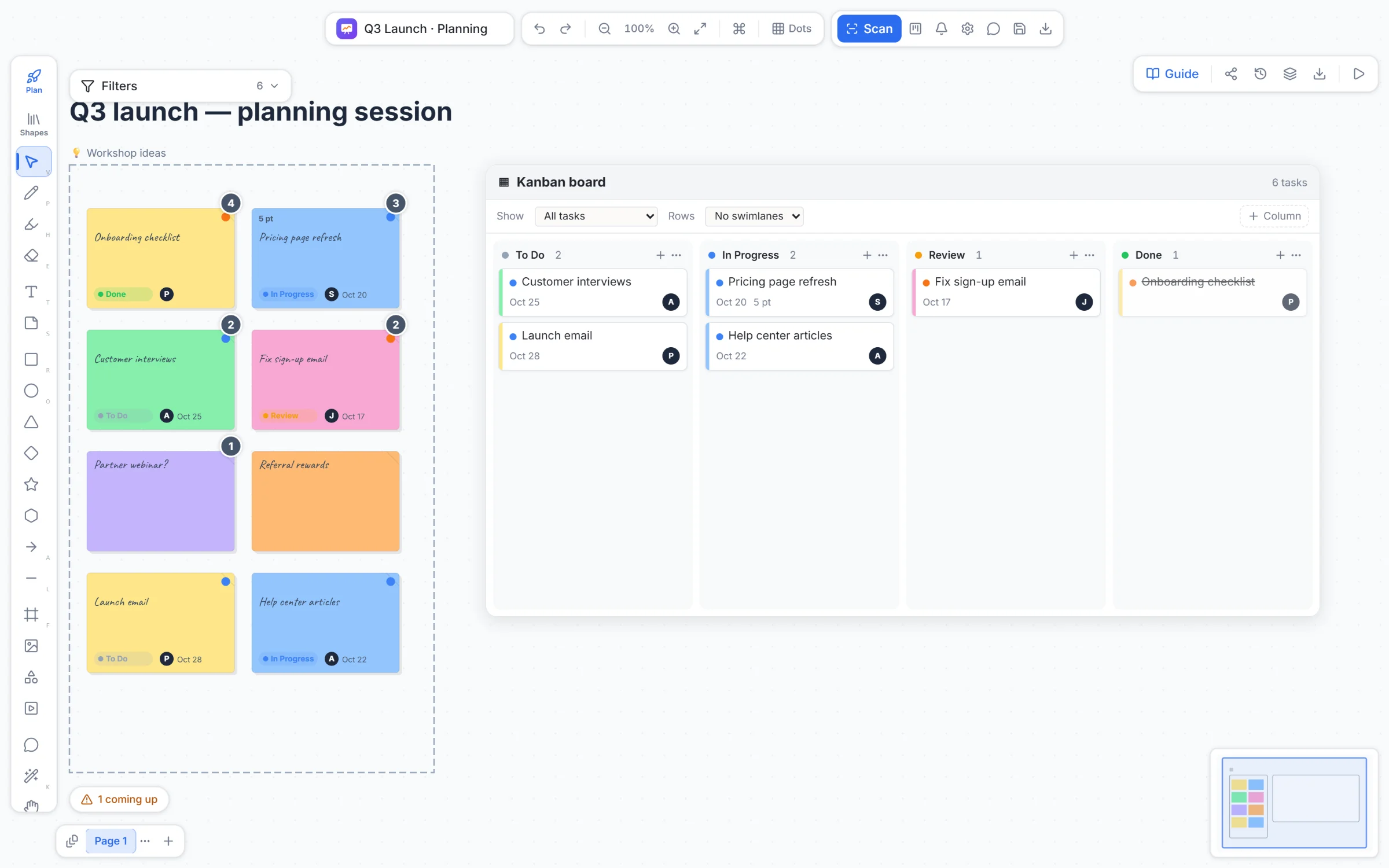
Task: Toggle the fullscreen expand icon
Action: click(x=700, y=28)
